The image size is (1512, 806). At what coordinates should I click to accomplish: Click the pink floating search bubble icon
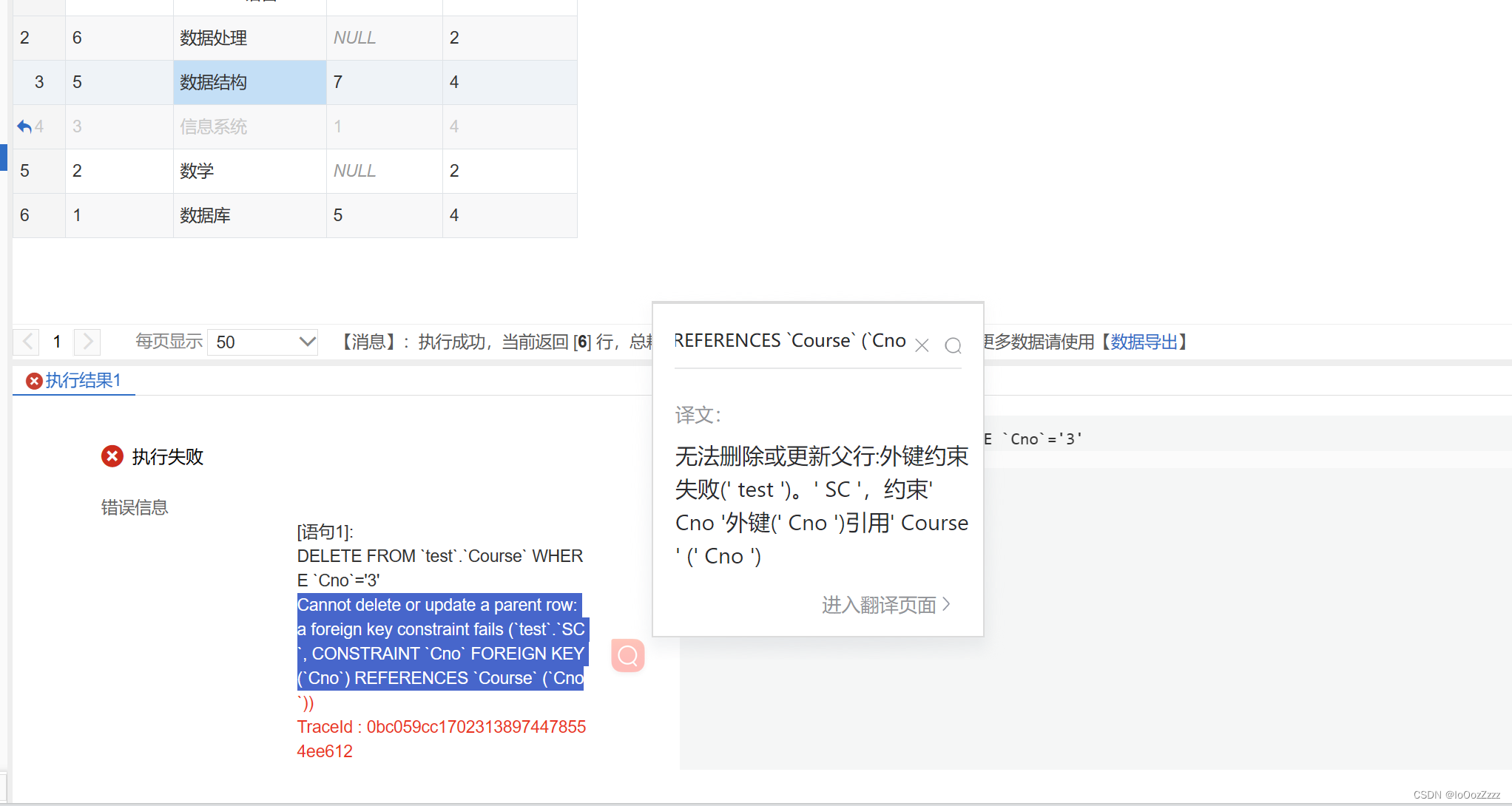pos(628,655)
